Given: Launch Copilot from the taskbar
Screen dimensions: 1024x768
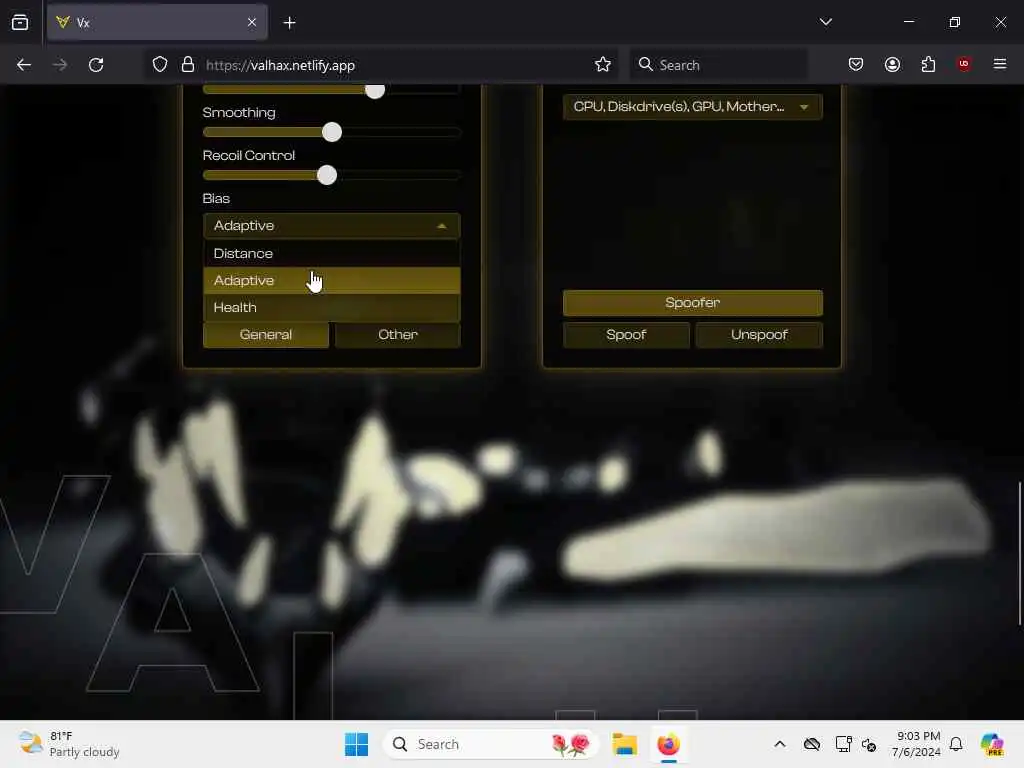Looking at the screenshot, I should (992, 744).
